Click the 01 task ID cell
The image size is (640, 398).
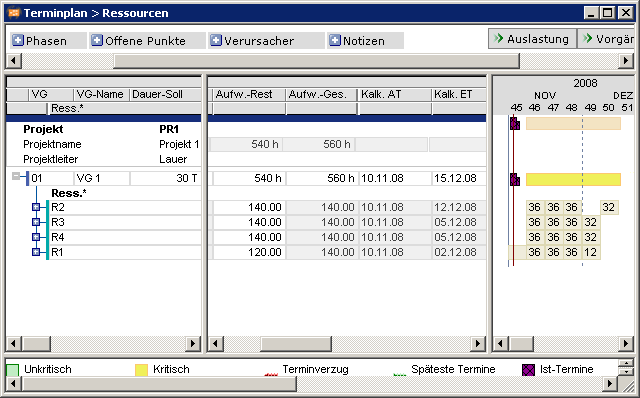click(x=51, y=178)
